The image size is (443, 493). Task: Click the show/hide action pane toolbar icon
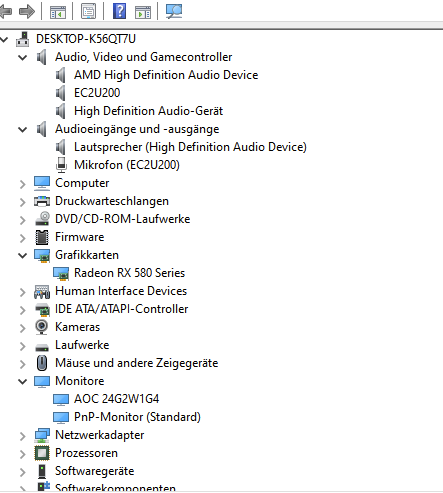click(x=143, y=12)
